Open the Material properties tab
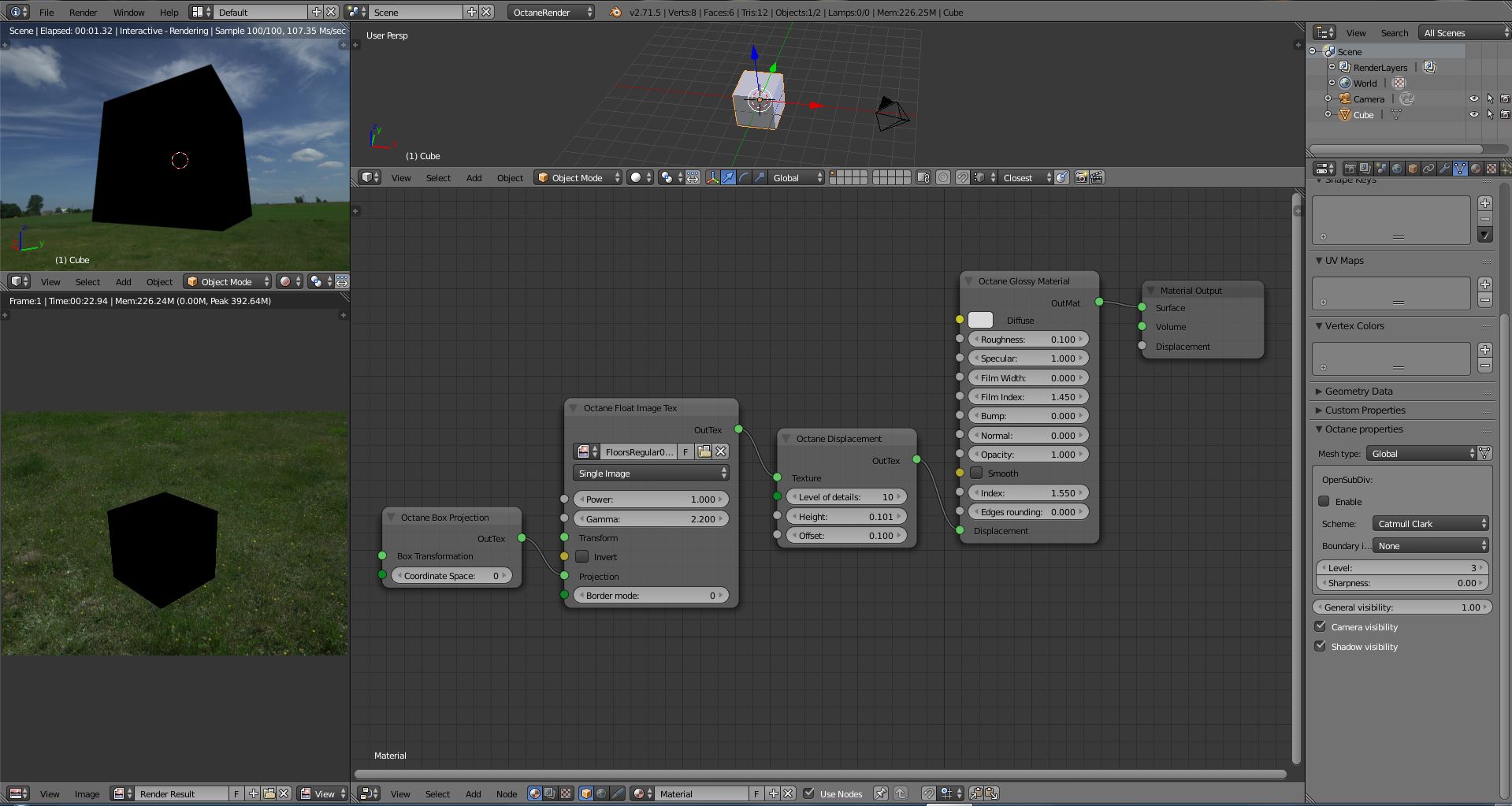Screen dimensions: 1512x806 coord(1476,169)
